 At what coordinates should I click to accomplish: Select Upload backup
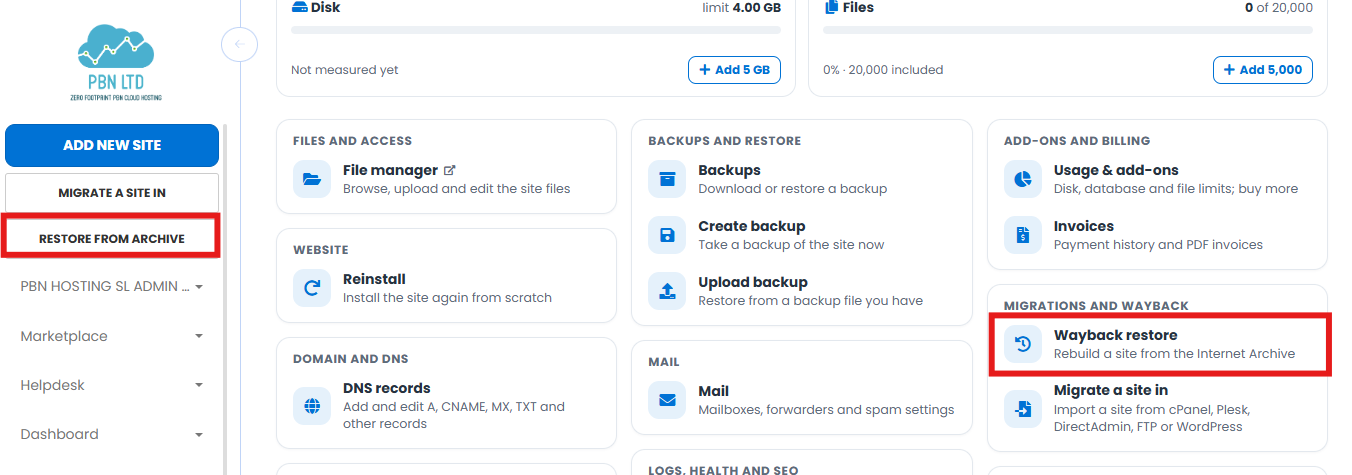tap(752, 282)
